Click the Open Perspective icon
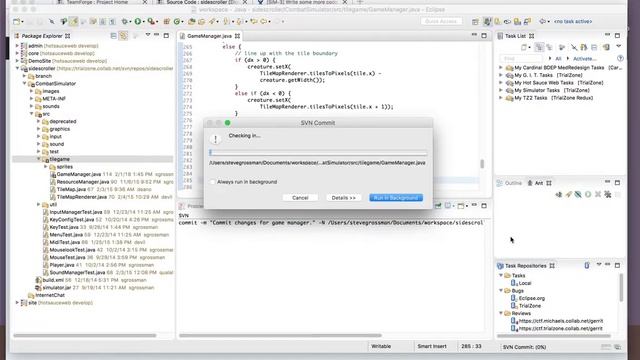The image size is (640, 360). (x=476, y=21)
